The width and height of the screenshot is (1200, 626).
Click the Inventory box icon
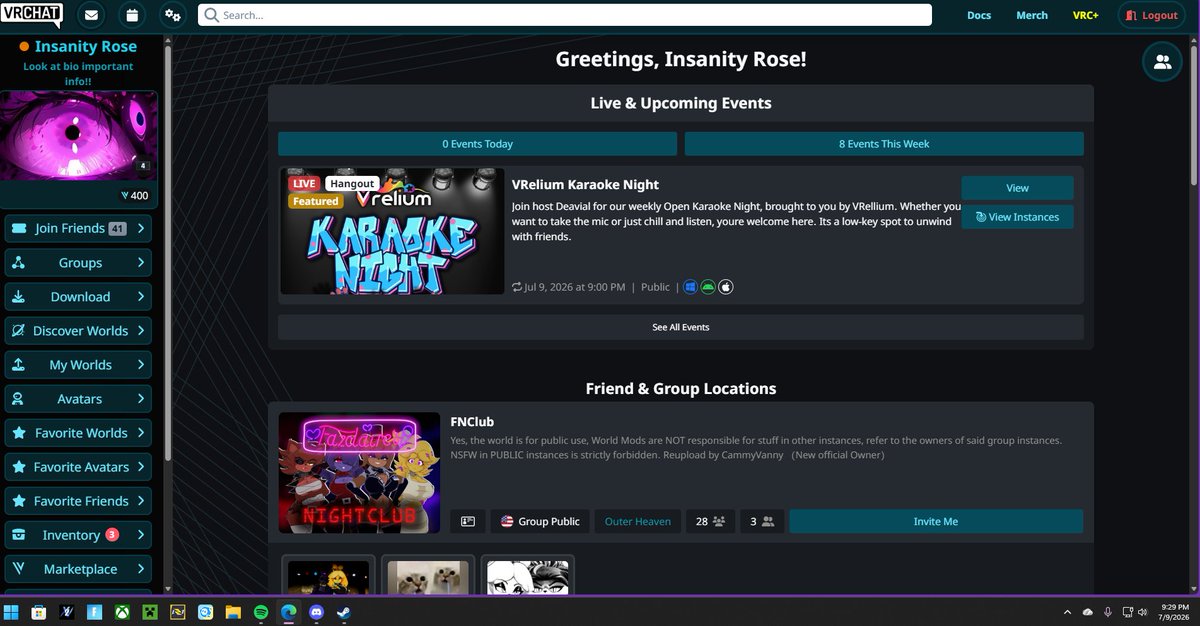[x=19, y=535]
